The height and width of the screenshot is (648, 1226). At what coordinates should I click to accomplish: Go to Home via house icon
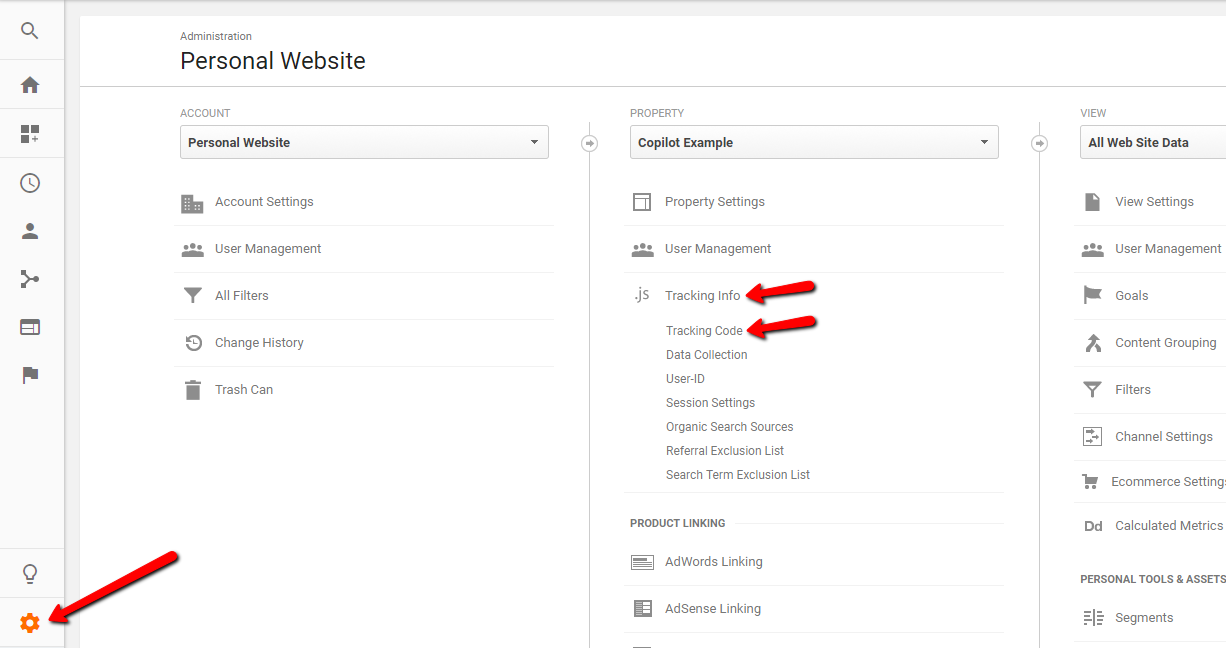[x=30, y=85]
